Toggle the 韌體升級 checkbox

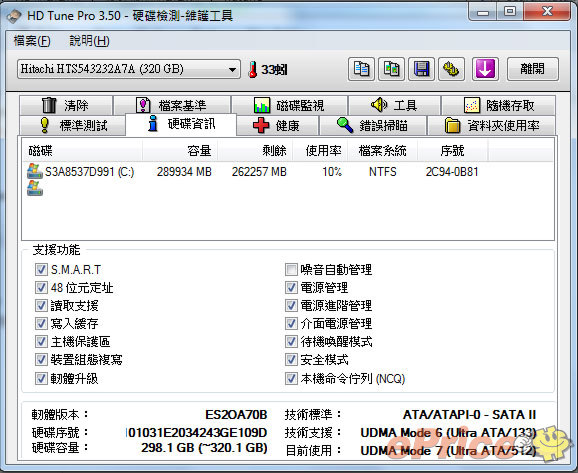[41, 379]
